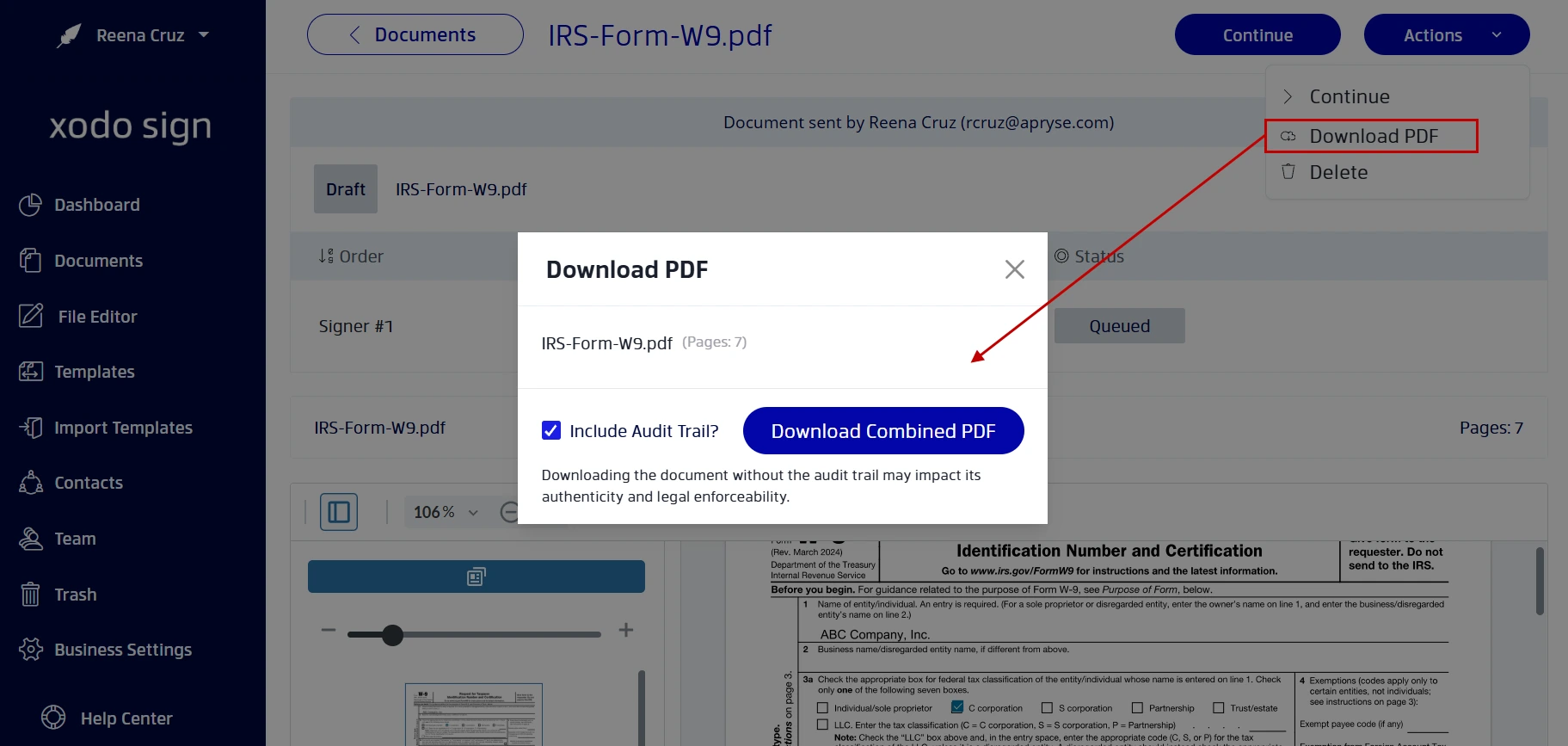Screen dimensions: 1568x746
Task: Click the Trash bin icon
Action: tap(30, 595)
